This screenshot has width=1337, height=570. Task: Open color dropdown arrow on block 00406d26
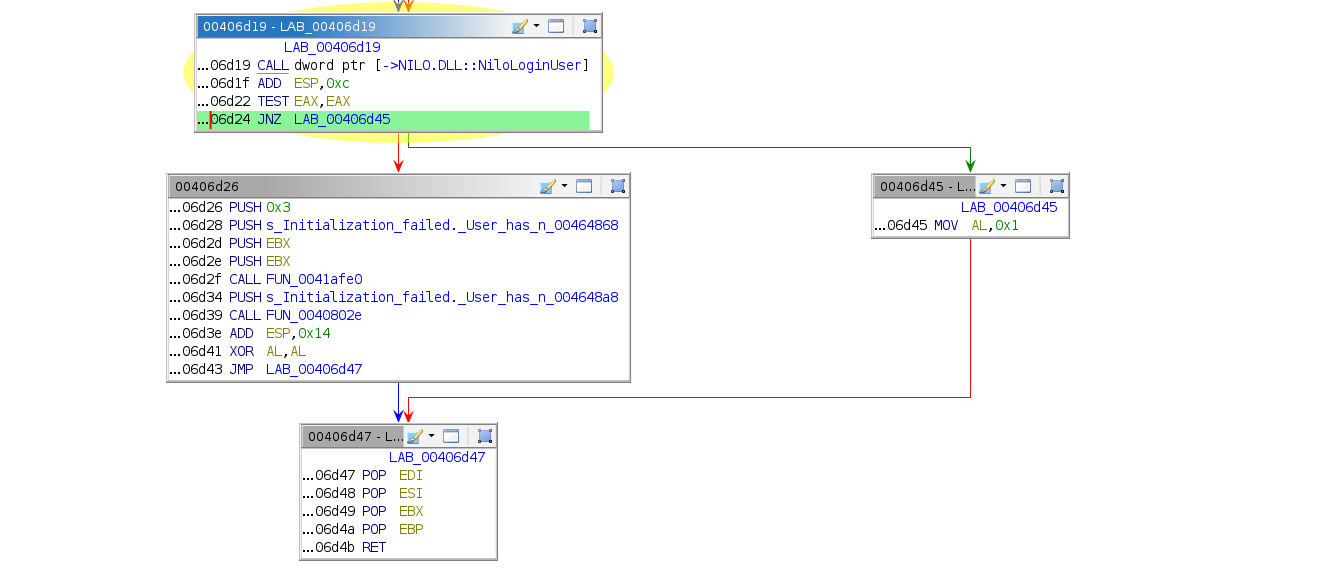point(564,186)
